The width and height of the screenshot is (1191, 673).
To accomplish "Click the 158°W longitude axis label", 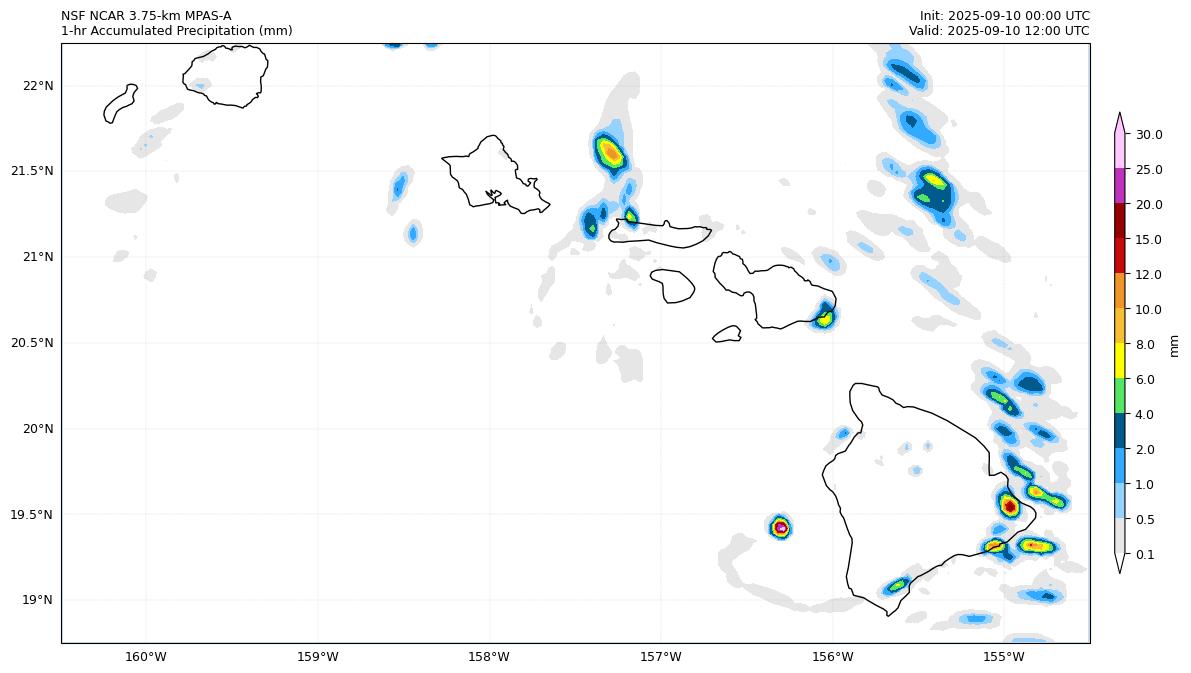I will (x=489, y=656).
